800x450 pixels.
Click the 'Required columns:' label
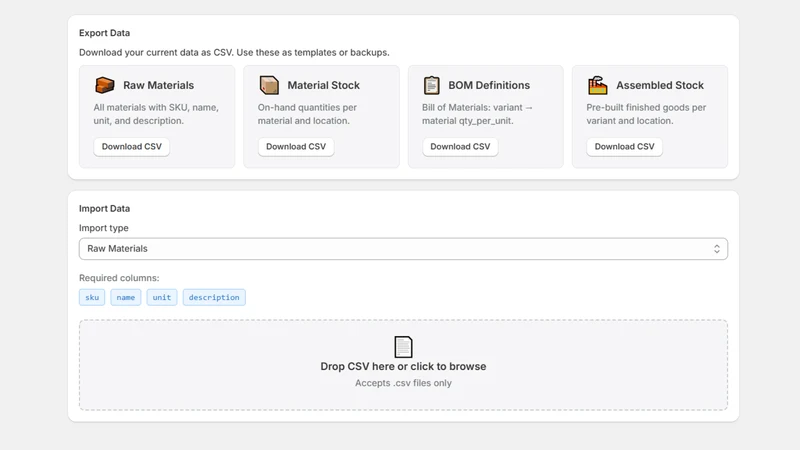tap(119, 278)
